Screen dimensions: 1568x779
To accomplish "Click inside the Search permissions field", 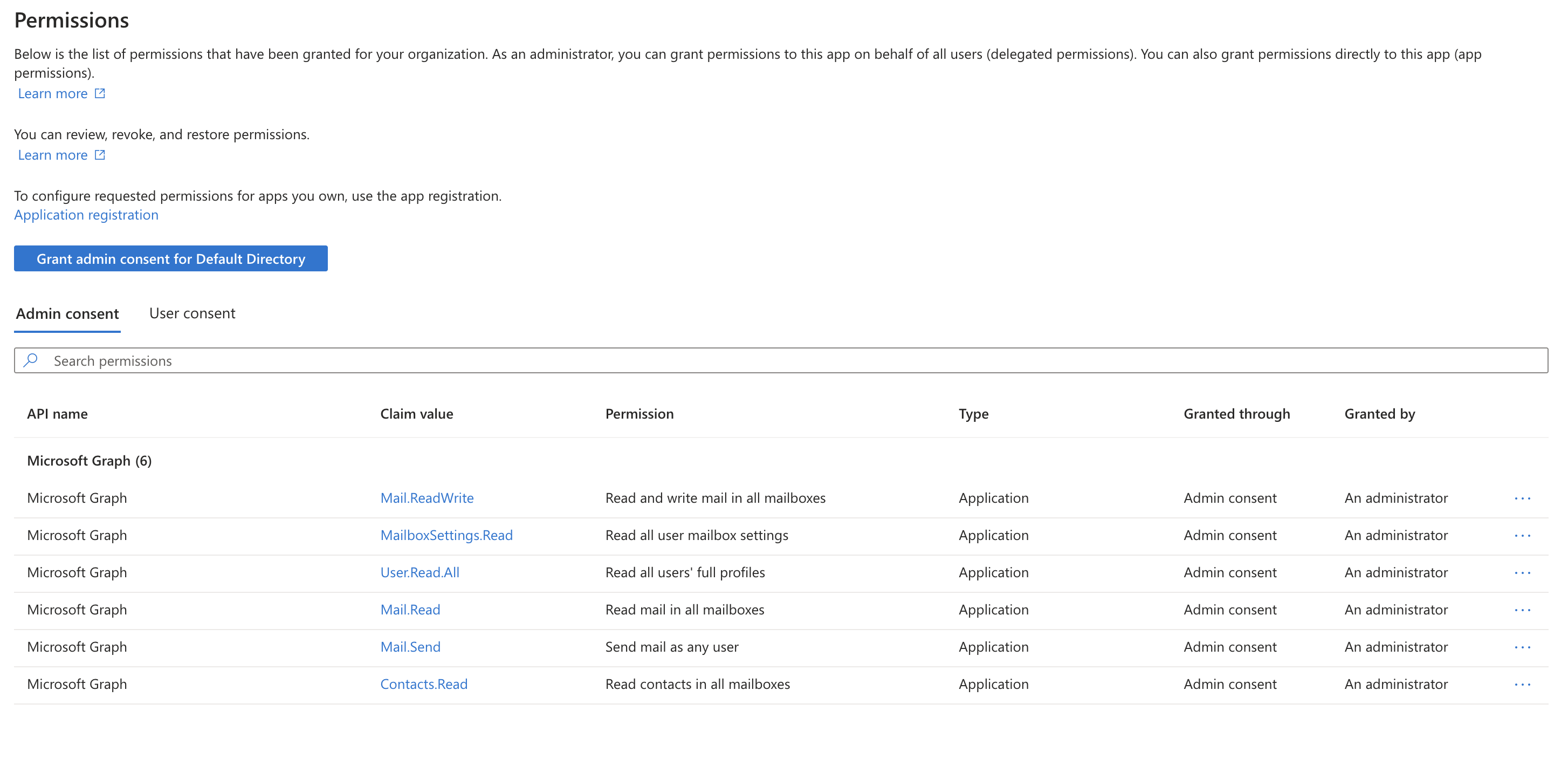I will click(x=365, y=360).
